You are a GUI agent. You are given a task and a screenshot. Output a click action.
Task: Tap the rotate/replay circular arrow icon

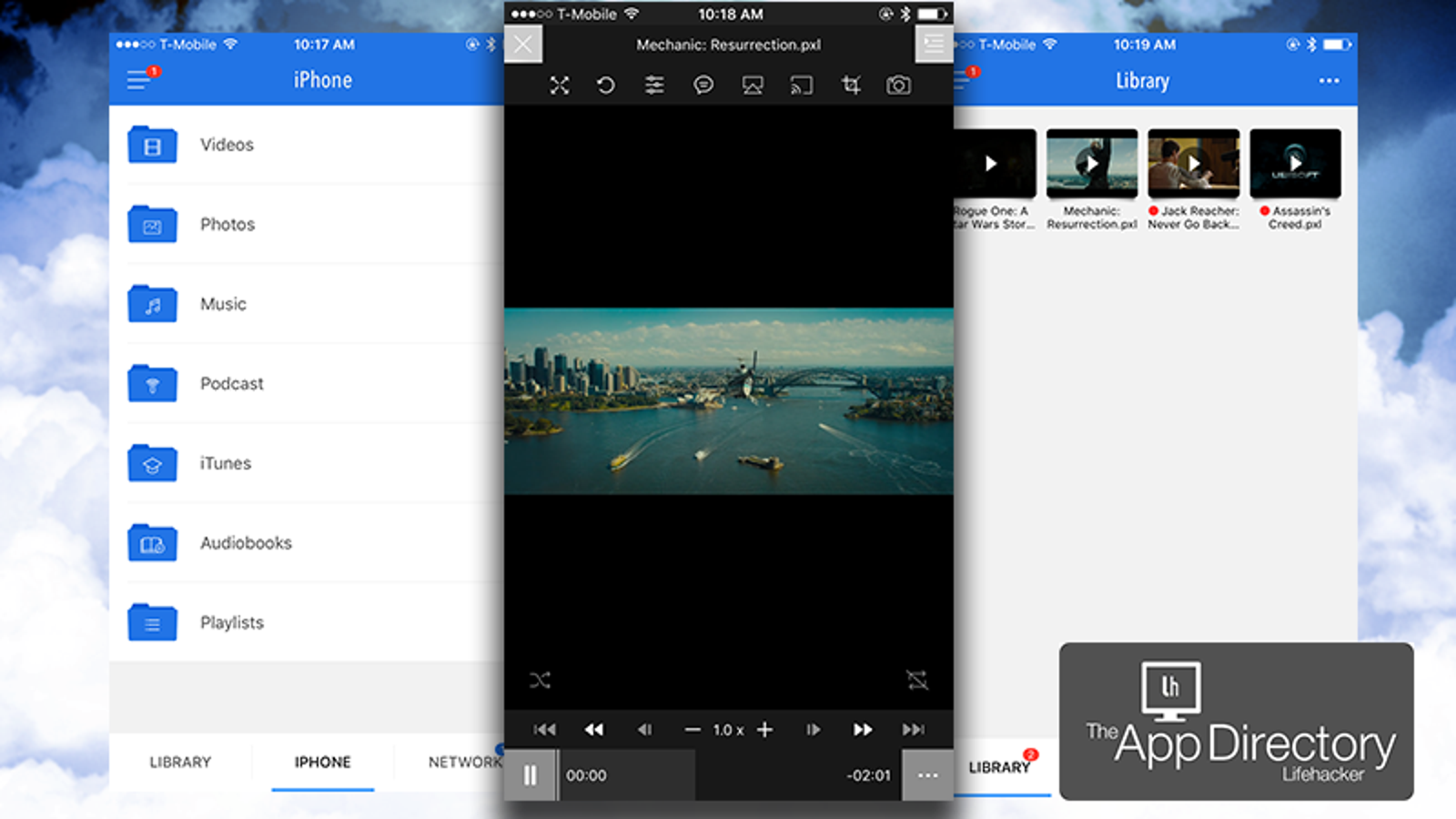(x=606, y=86)
